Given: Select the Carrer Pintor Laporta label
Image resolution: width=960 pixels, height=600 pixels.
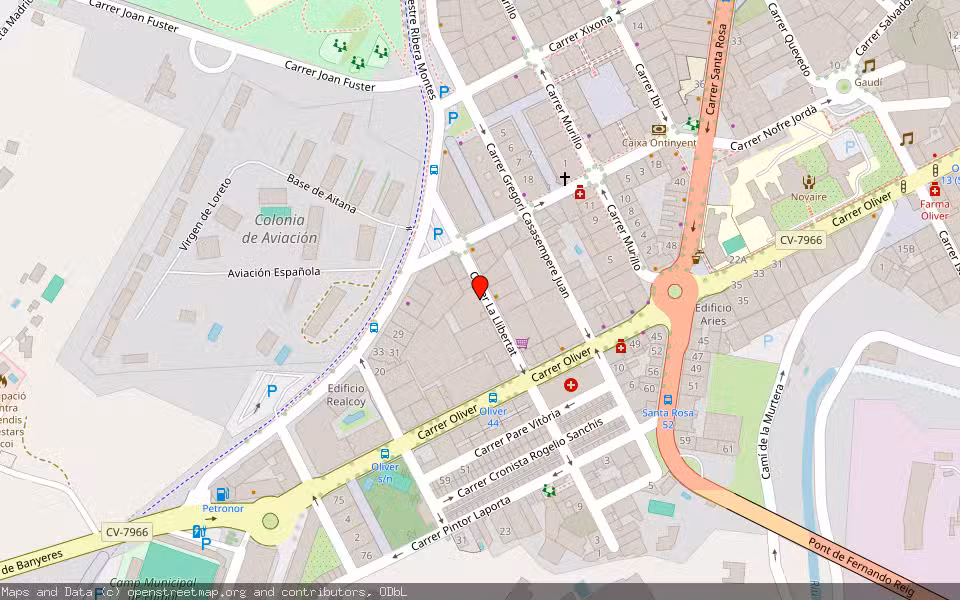Looking at the screenshot, I should (x=460, y=523).
